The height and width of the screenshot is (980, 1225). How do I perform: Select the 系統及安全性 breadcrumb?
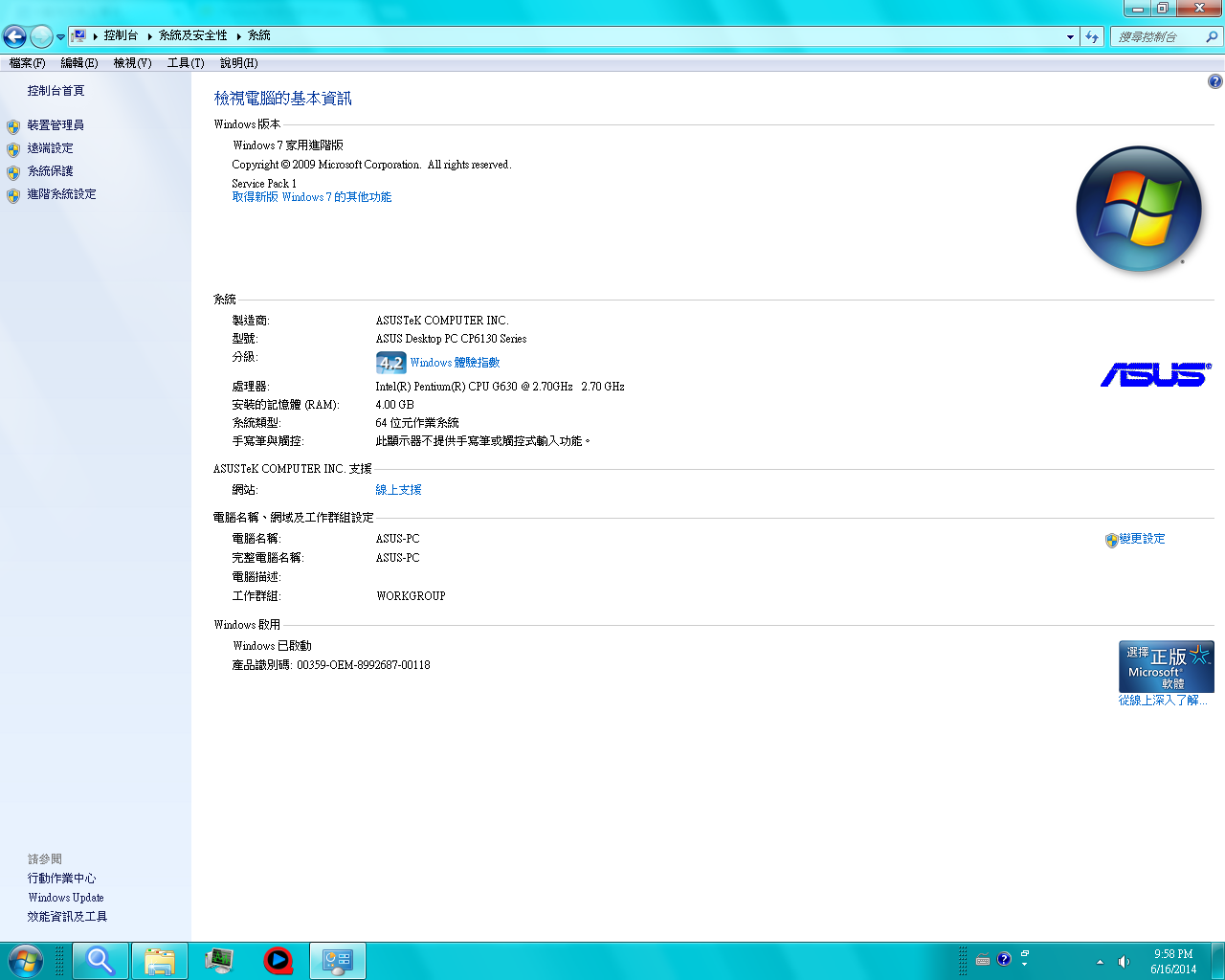click(x=193, y=35)
